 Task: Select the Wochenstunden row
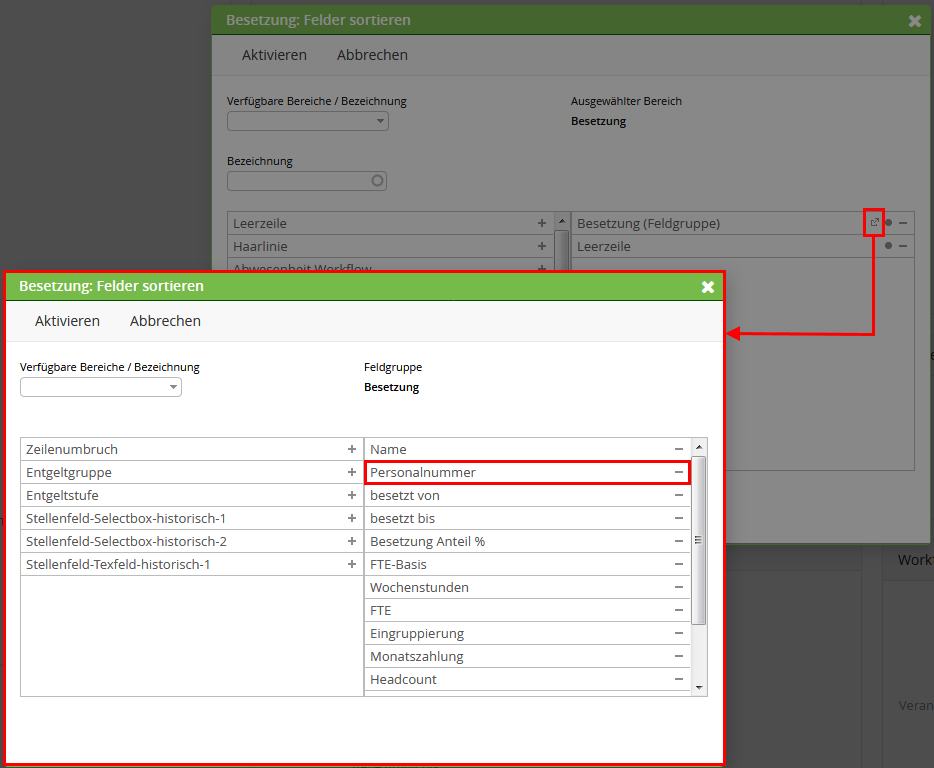pos(527,587)
